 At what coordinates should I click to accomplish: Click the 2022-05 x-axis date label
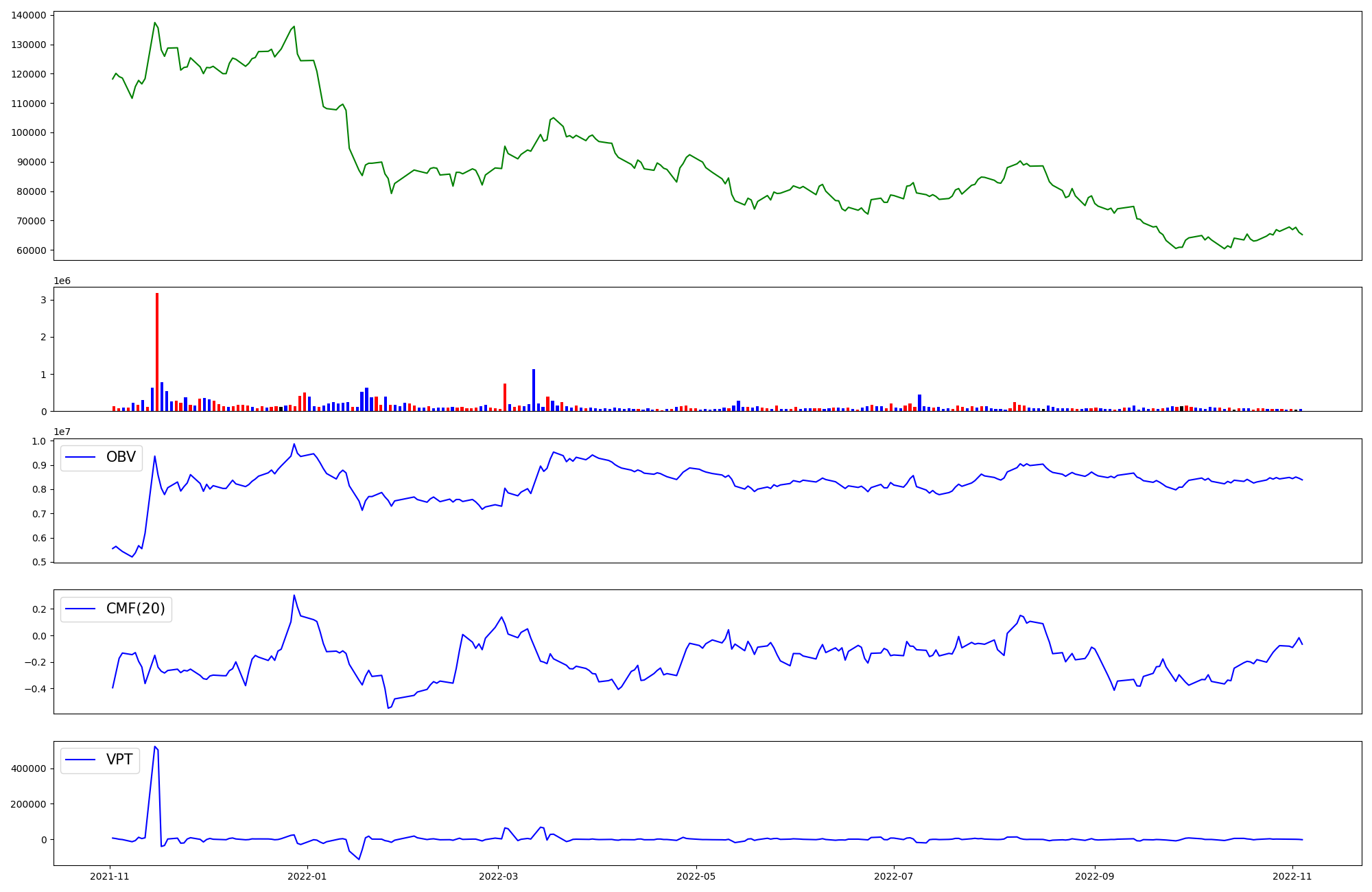point(696,876)
